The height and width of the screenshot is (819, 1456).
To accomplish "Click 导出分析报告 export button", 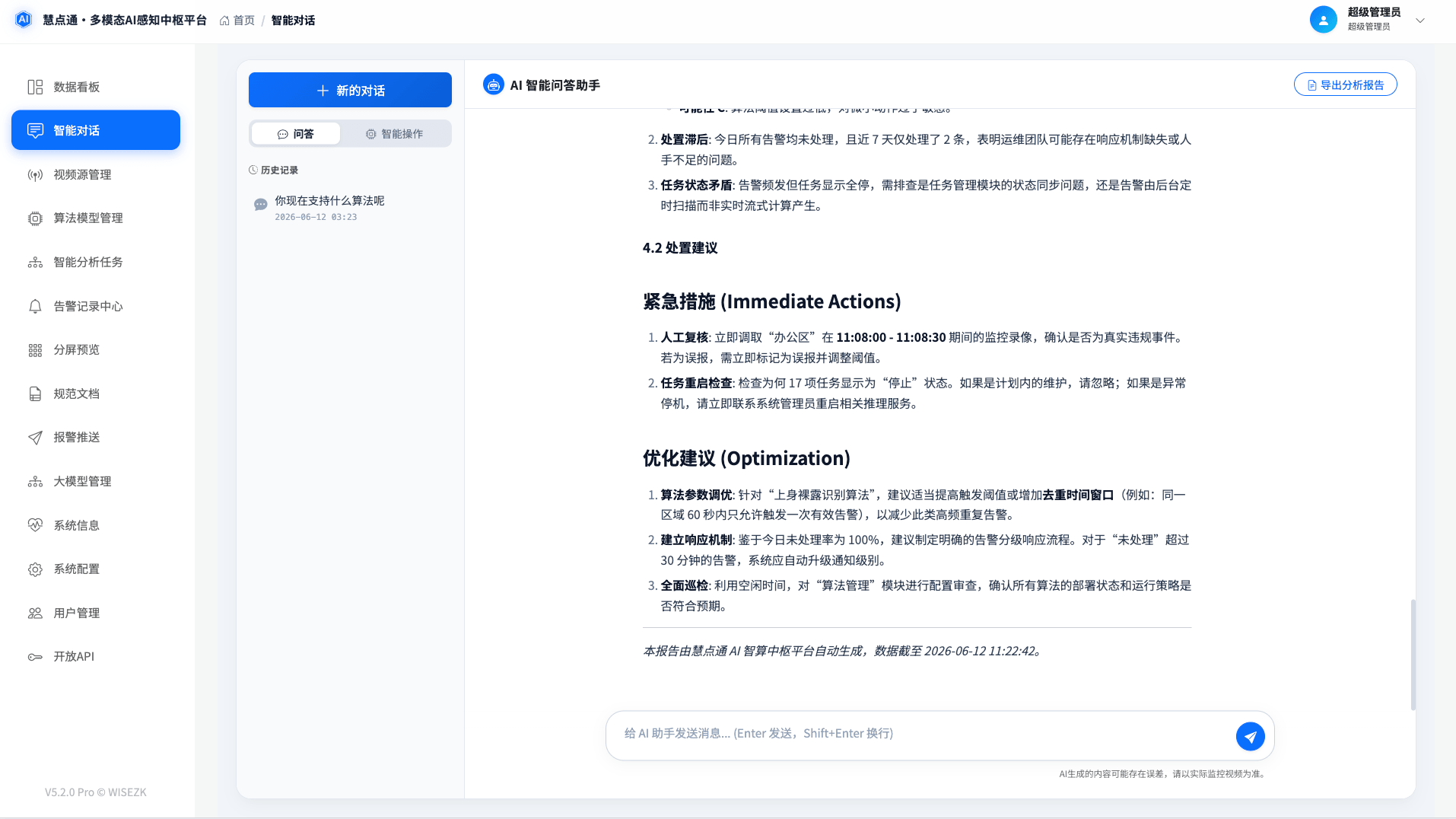I will pos(1345,84).
